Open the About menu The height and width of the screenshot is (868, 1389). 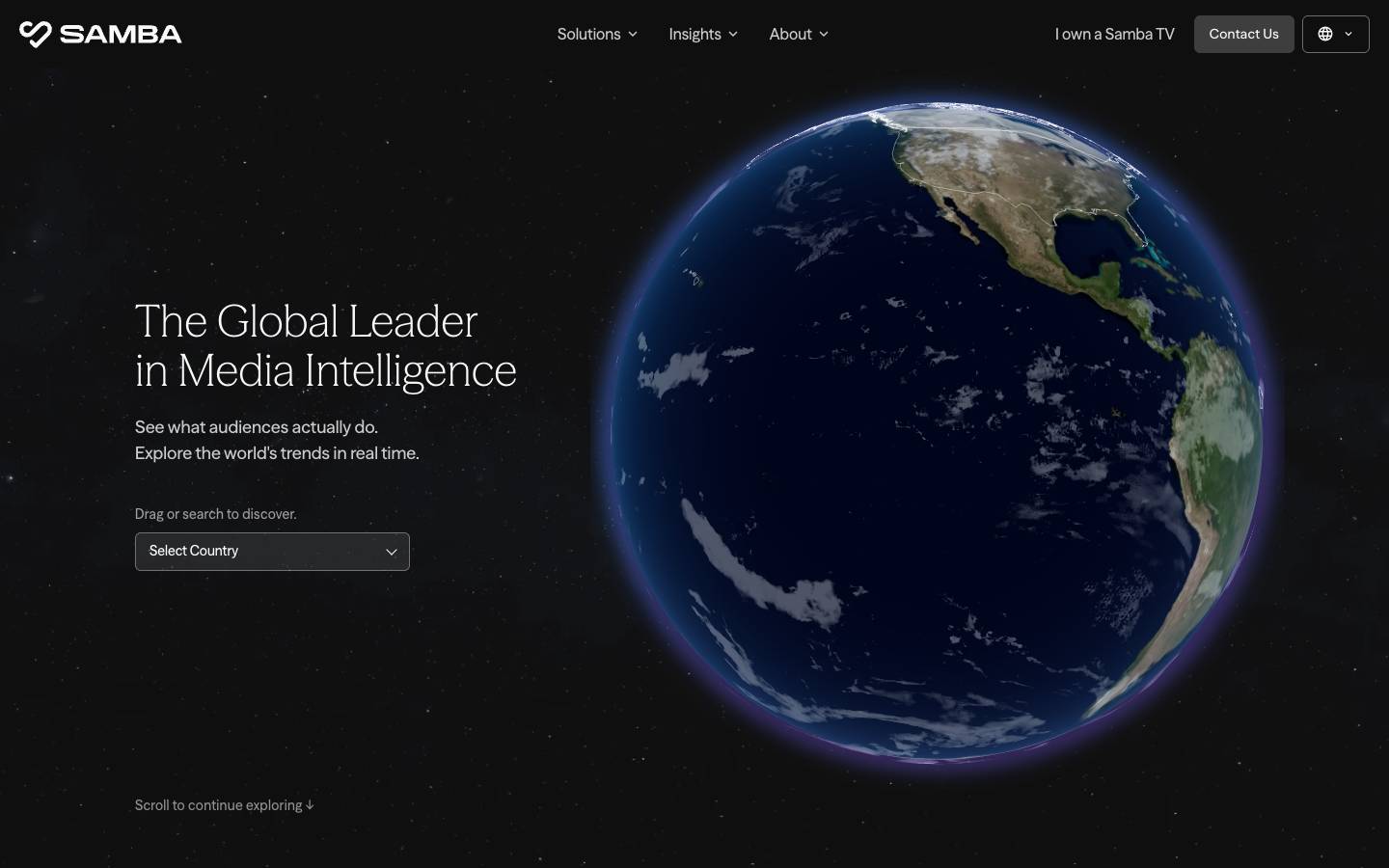point(799,34)
